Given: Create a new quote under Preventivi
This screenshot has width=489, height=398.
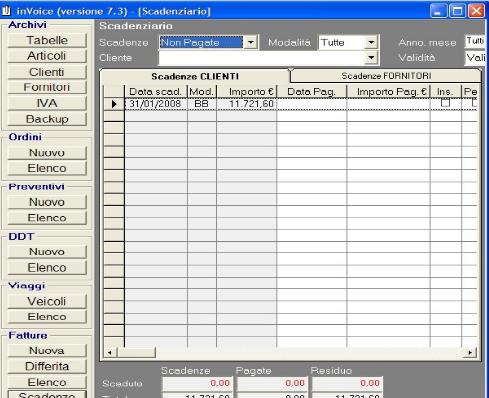Looking at the screenshot, I should click(47, 202).
